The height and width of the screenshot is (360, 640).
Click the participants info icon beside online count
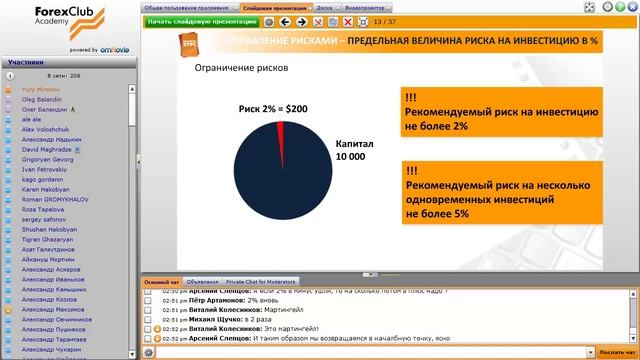pyautogui.click(x=10, y=76)
